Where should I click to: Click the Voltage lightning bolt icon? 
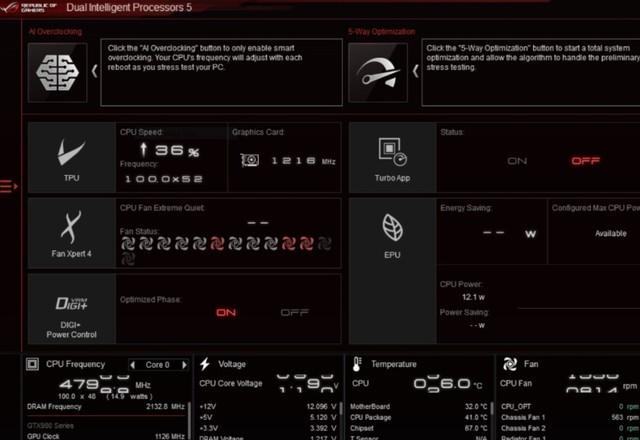pyautogui.click(x=205, y=364)
